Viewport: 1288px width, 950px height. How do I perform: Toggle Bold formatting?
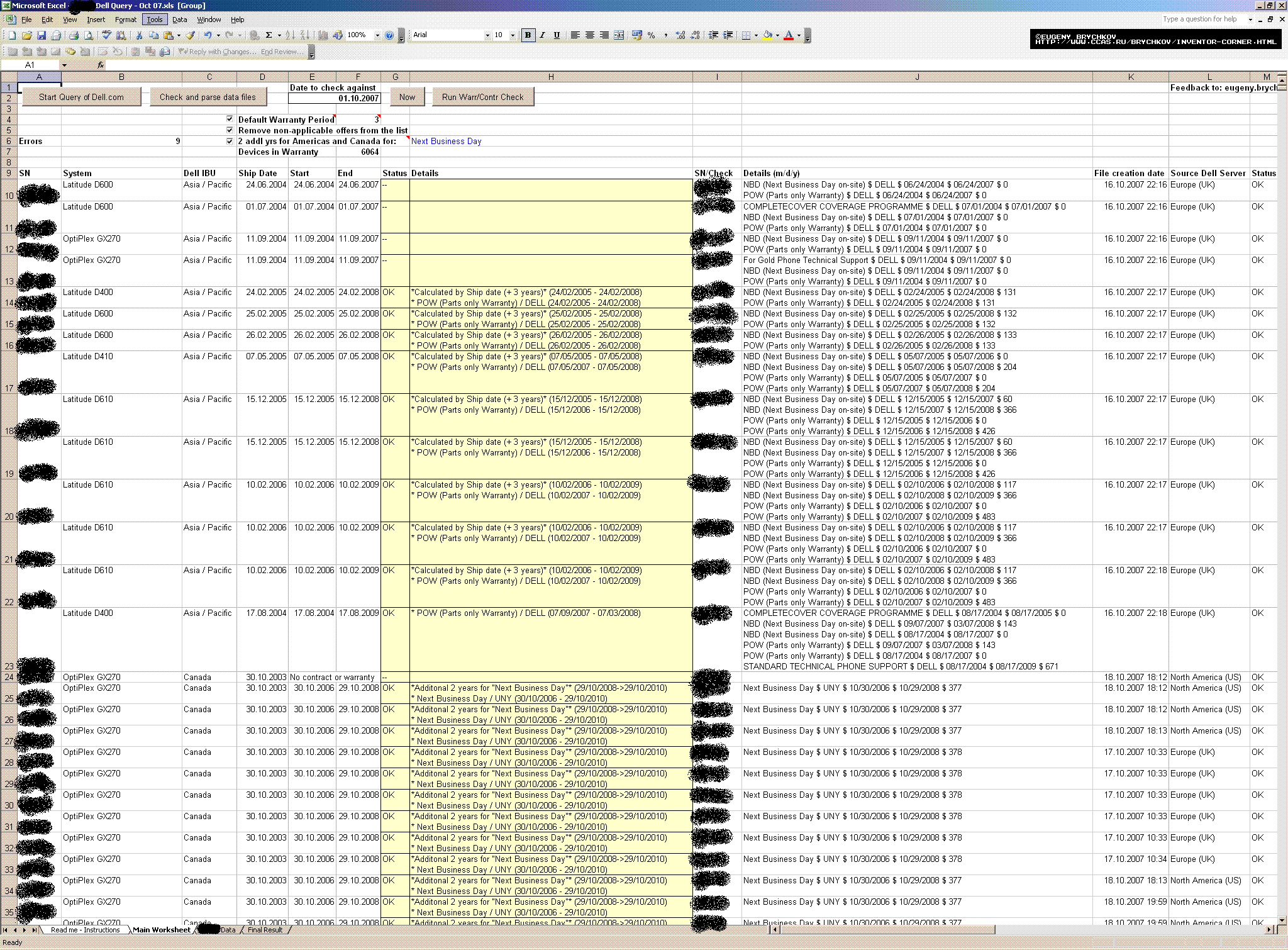pos(528,35)
